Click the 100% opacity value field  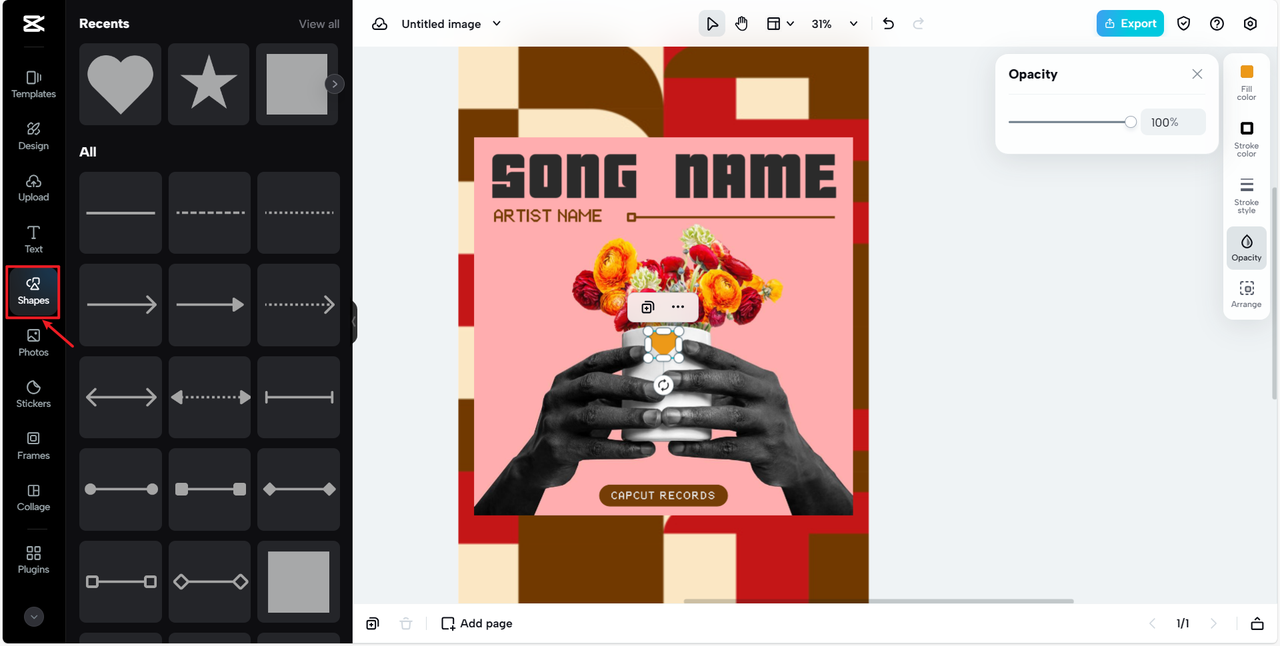1173,122
